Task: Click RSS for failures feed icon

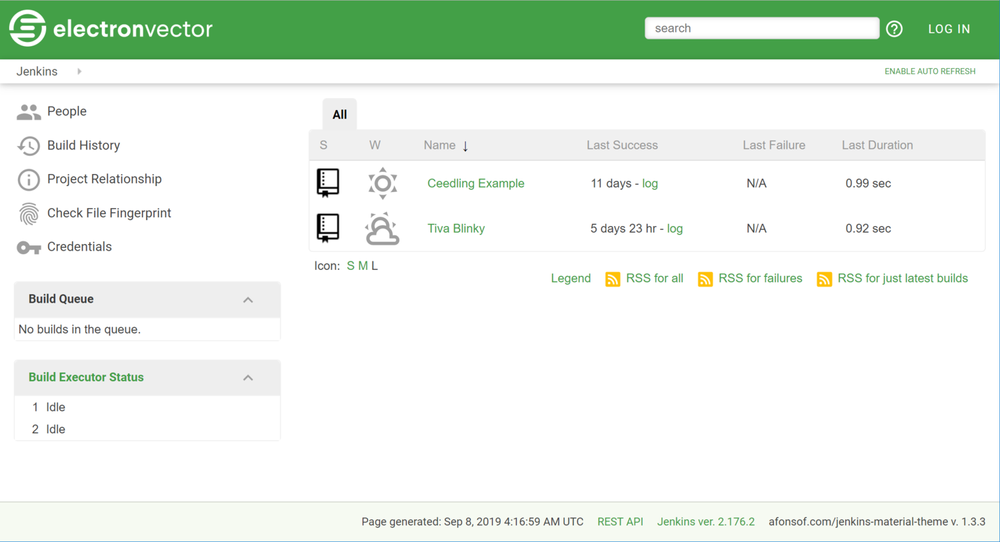Action: pyautogui.click(x=705, y=279)
